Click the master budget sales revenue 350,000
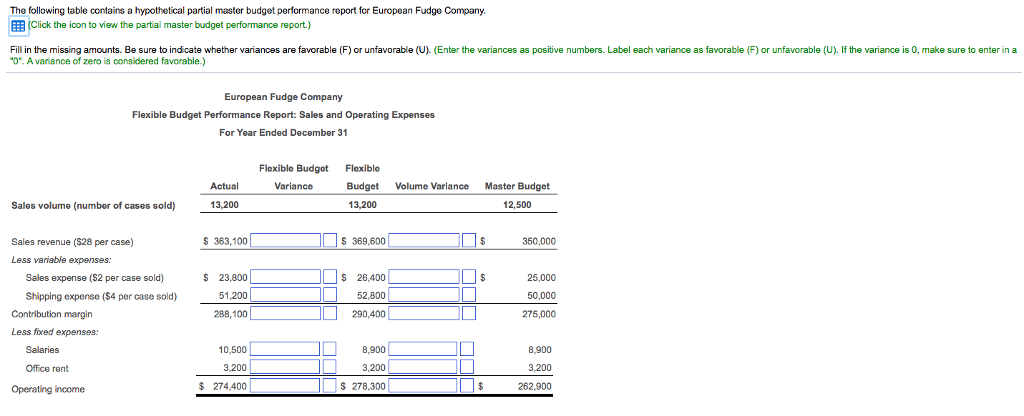The image size is (1024, 416). click(539, 242)
